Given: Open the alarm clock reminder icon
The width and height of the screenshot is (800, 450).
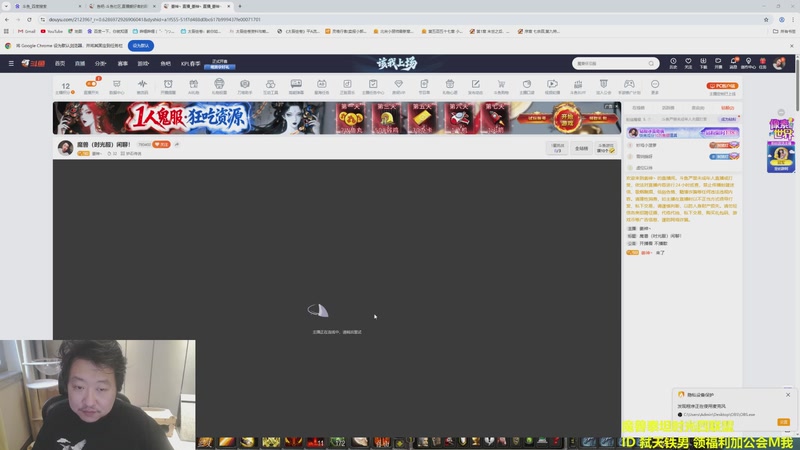Looking at the screenshot, I should pos(168,86).
